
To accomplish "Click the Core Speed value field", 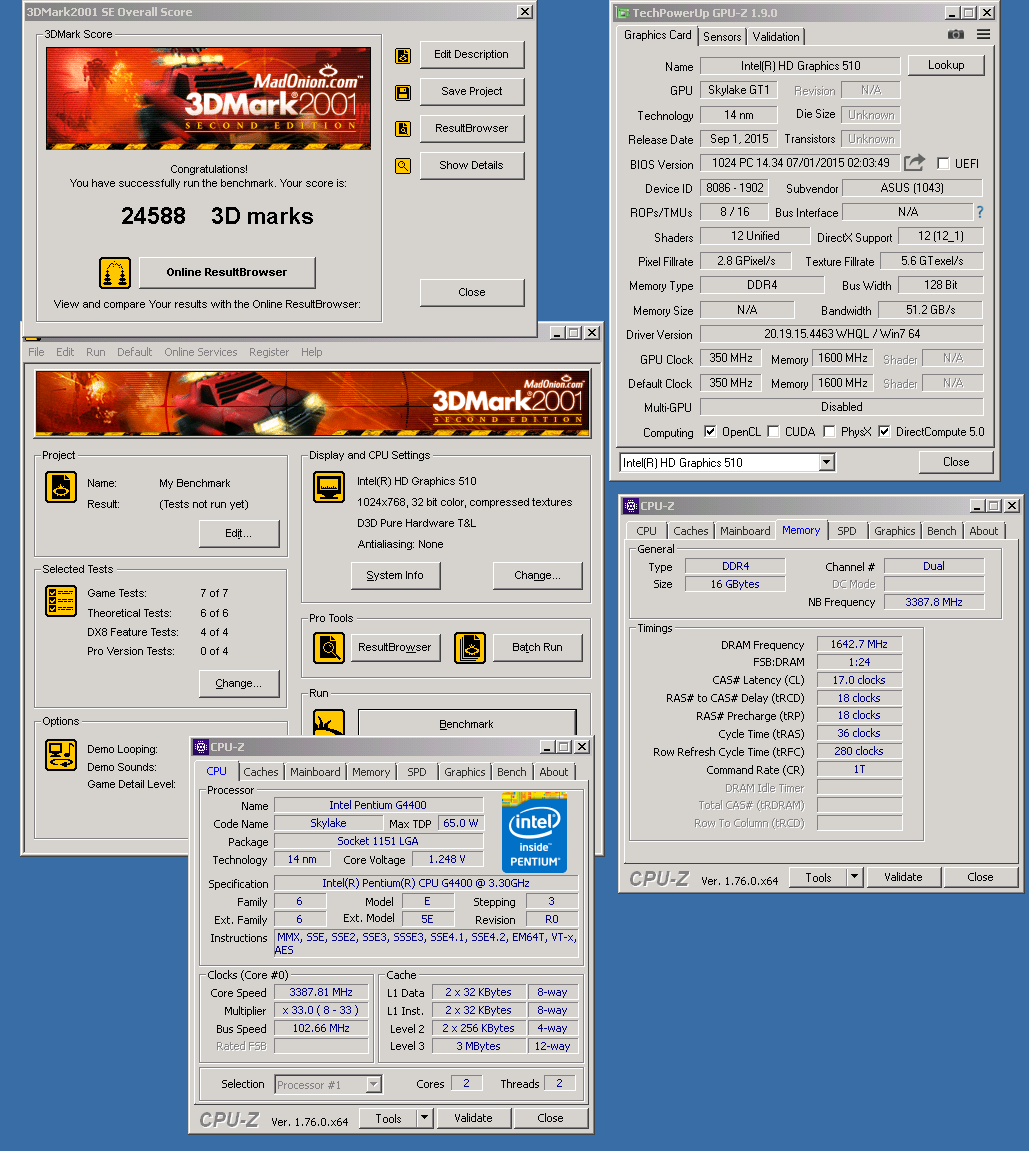I will pos(321,992).
